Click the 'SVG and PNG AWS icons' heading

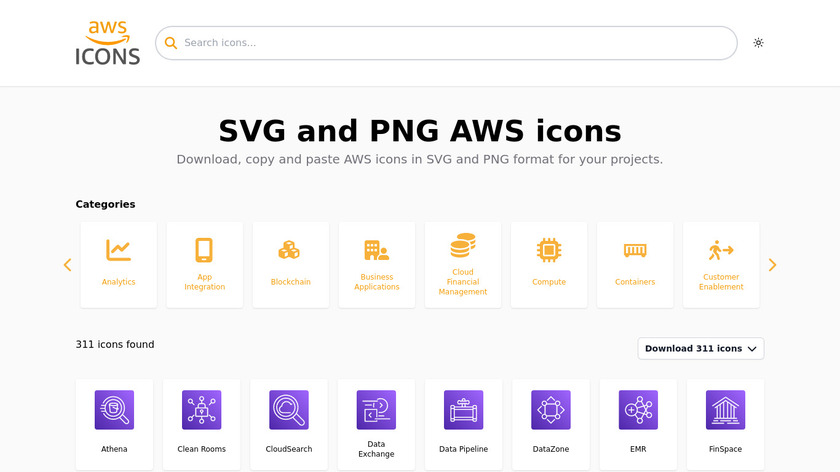point(420,131)
